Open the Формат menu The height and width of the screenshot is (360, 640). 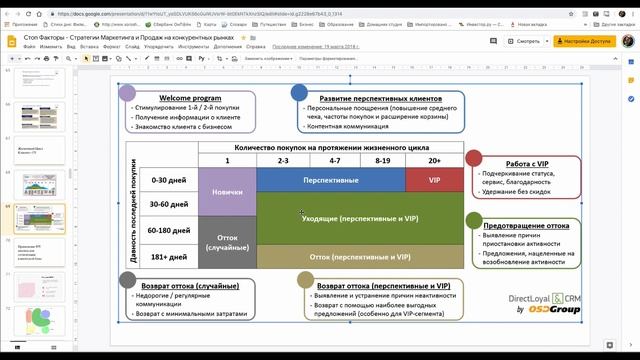112,47
